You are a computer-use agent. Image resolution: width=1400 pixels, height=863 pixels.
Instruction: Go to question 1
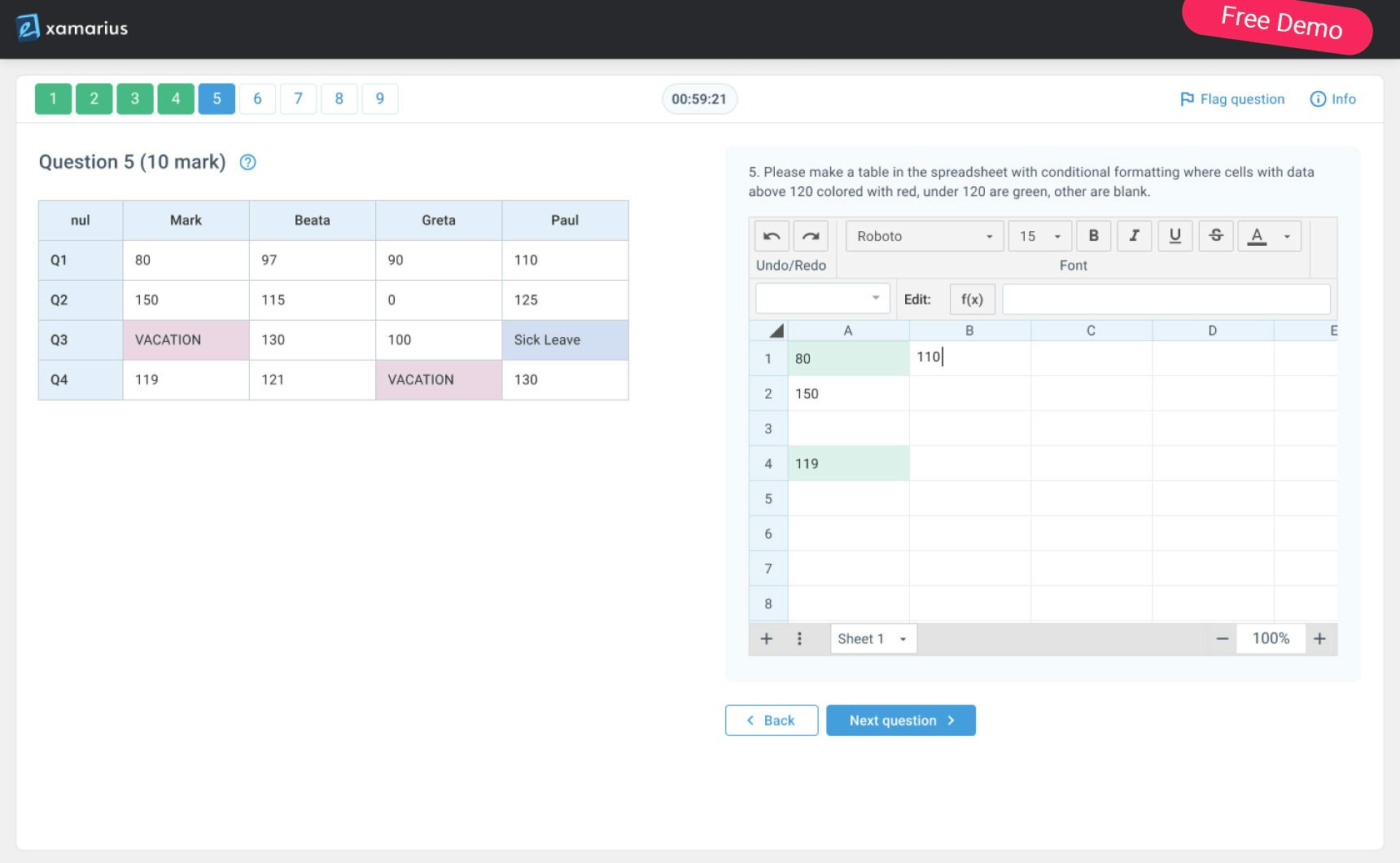coord(53,99)
